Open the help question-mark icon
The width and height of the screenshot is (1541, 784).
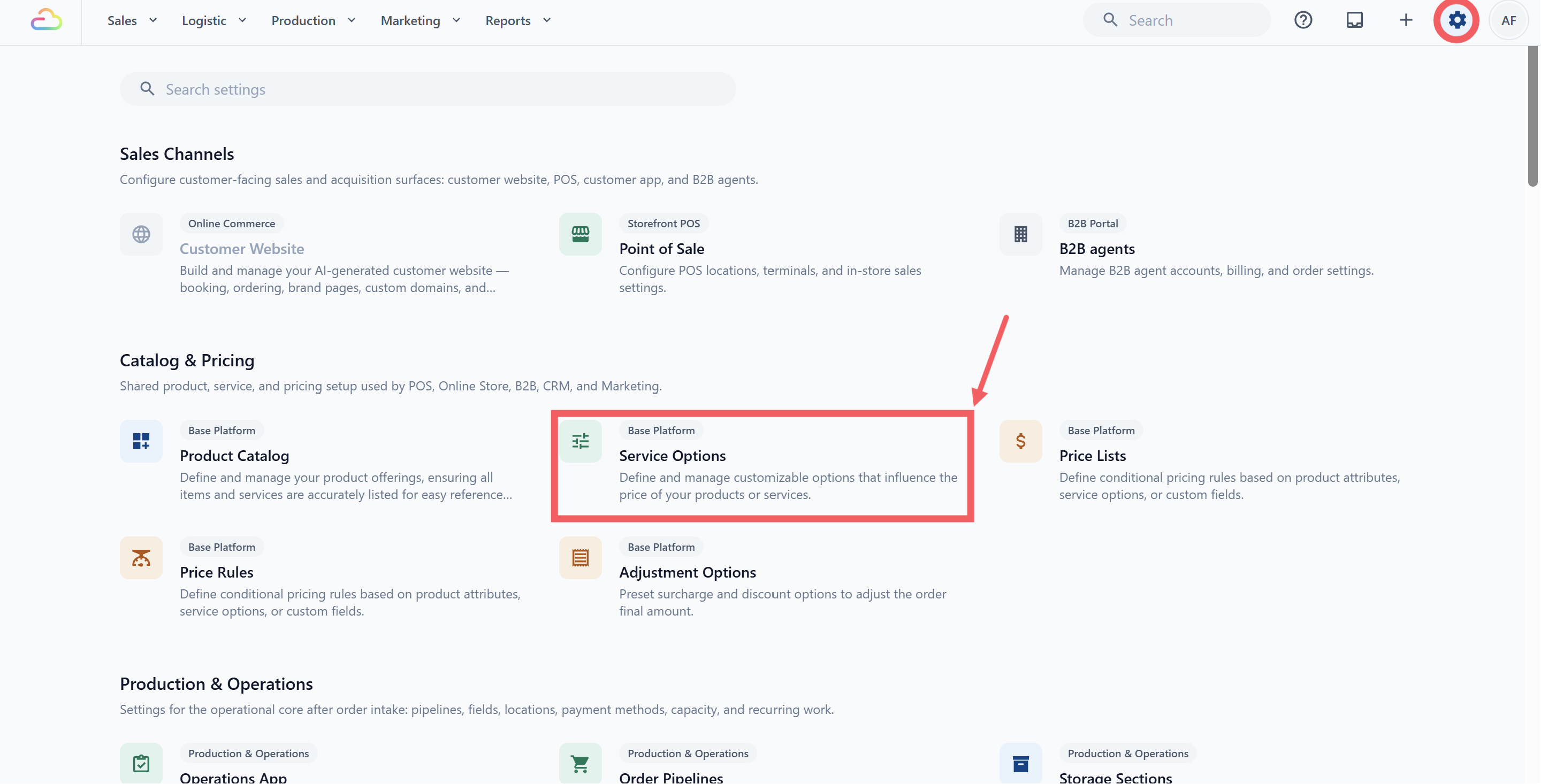pyautogui.click(x=1303, y=20)
